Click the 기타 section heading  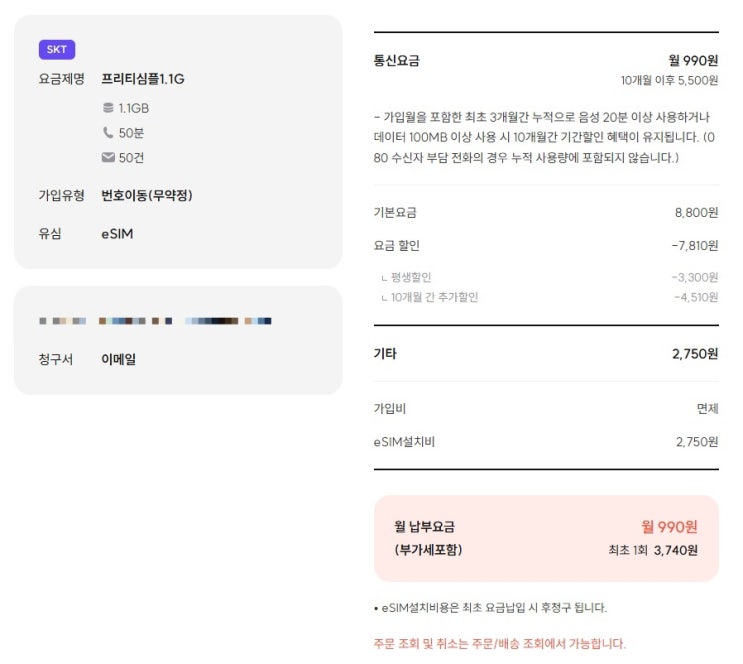coord(385,354)
